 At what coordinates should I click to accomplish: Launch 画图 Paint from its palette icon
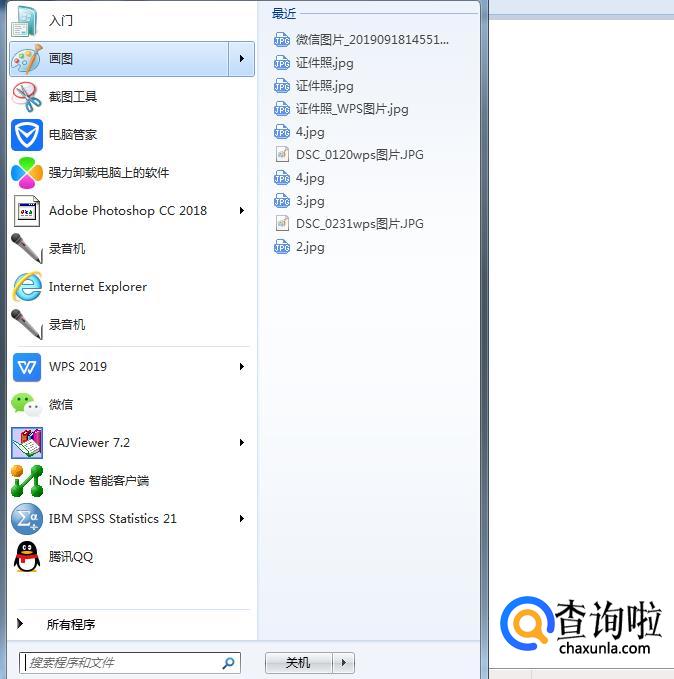(x=26, y=59)
